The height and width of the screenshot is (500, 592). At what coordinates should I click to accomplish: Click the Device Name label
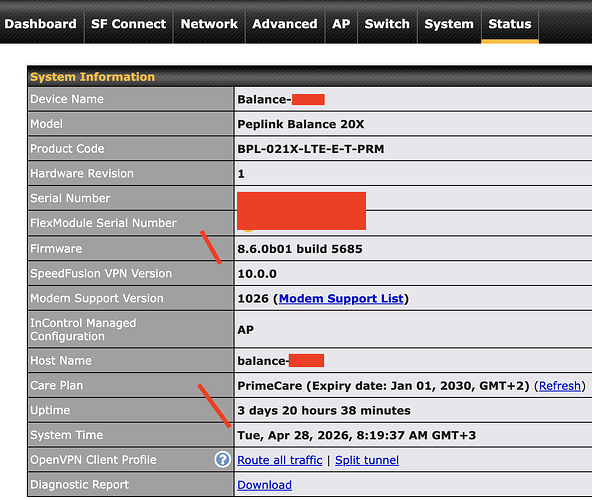pos(67,99)
